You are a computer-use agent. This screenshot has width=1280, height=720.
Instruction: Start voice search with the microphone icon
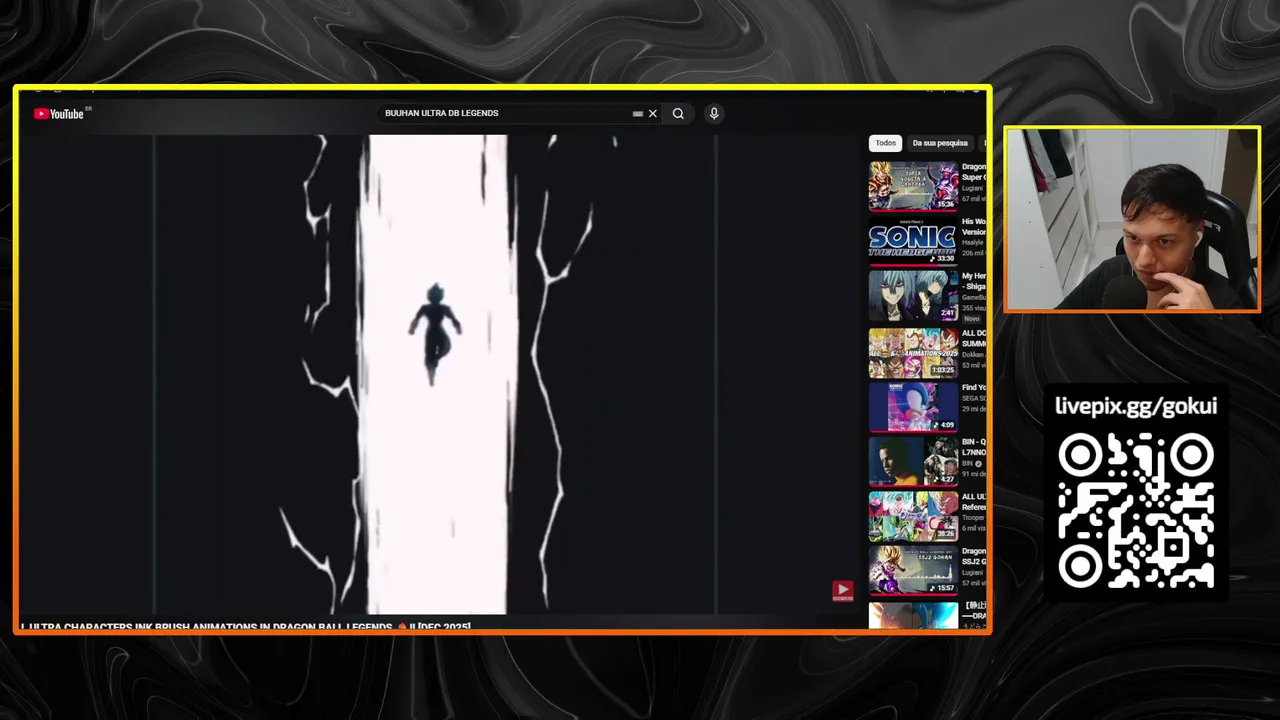click(x=714, y=114)
